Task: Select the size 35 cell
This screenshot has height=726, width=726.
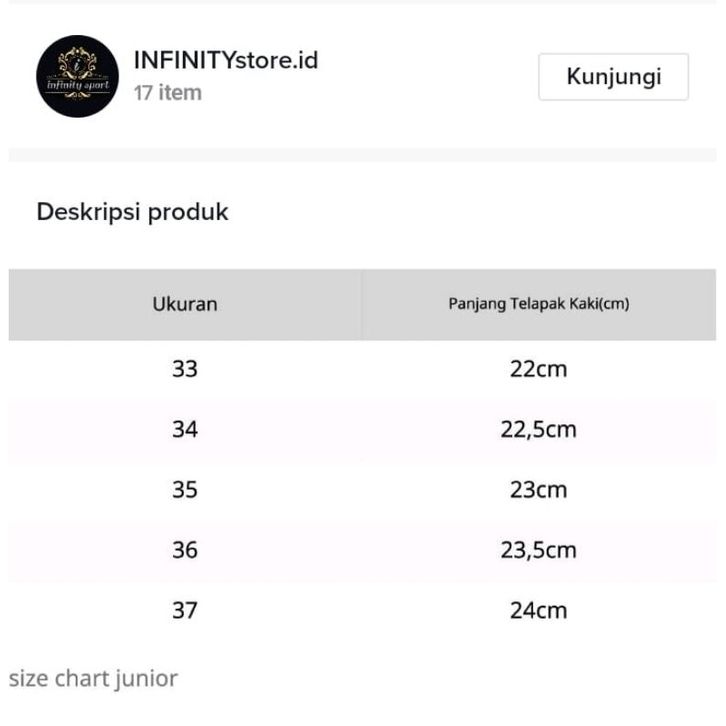Action: click(x=185, y=489)
